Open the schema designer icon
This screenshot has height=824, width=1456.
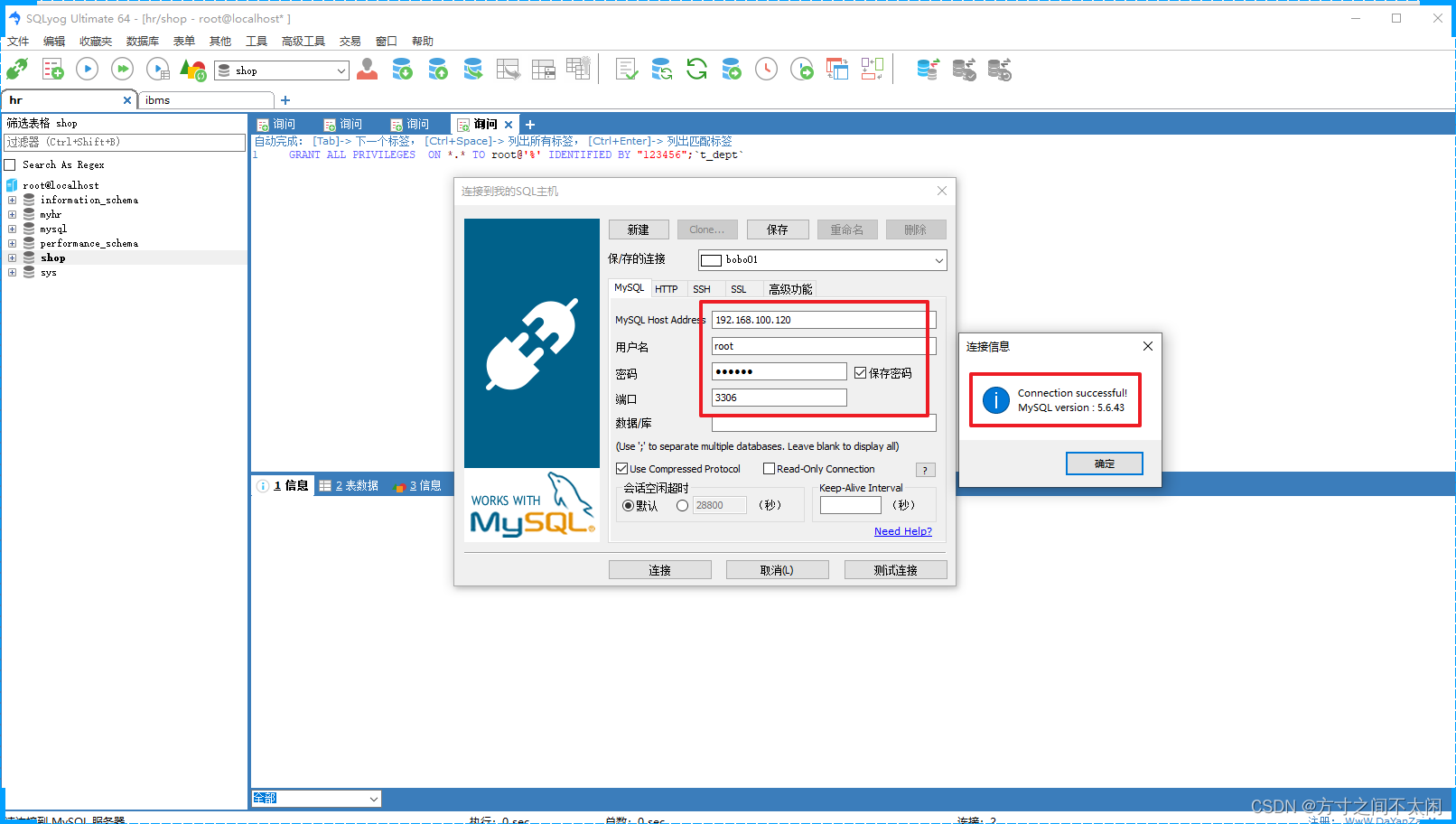pos(873,70)
